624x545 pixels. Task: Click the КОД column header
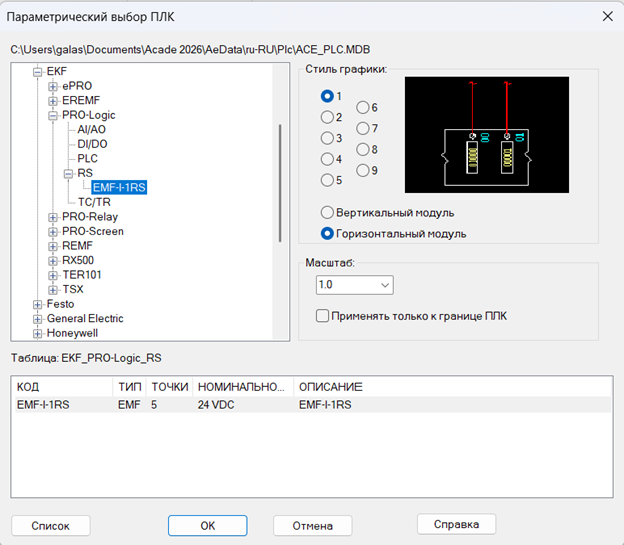[64, 387]
